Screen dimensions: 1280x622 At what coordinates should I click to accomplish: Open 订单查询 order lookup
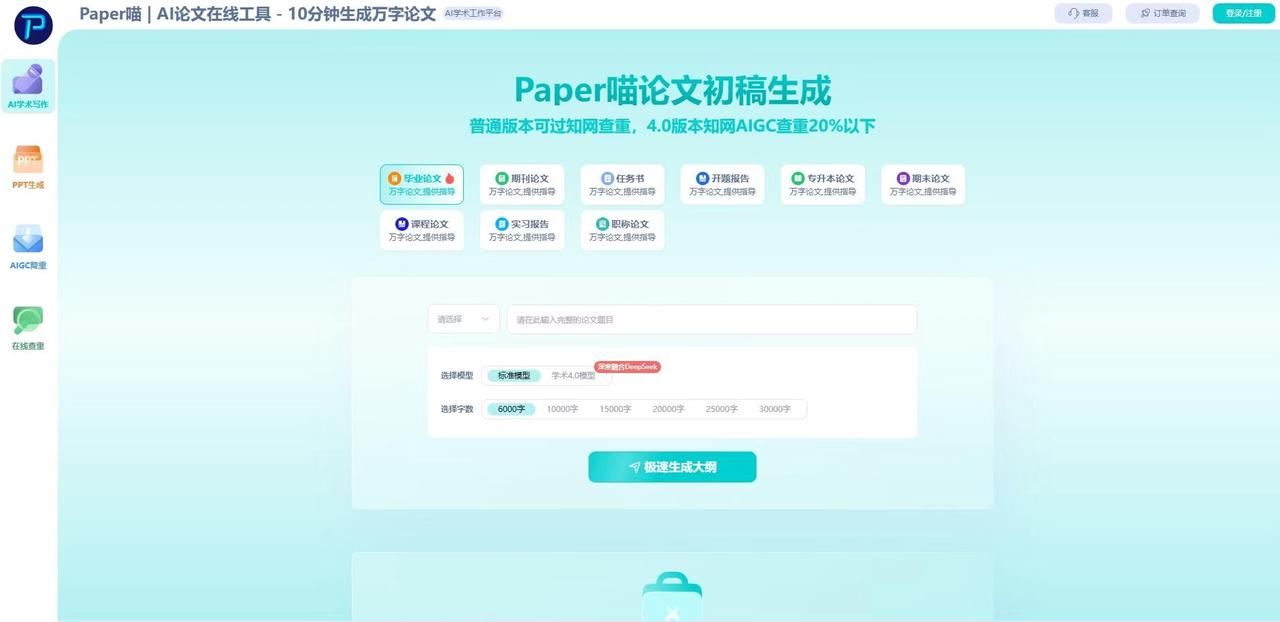pyautogui.click(x=1162, y=13)
